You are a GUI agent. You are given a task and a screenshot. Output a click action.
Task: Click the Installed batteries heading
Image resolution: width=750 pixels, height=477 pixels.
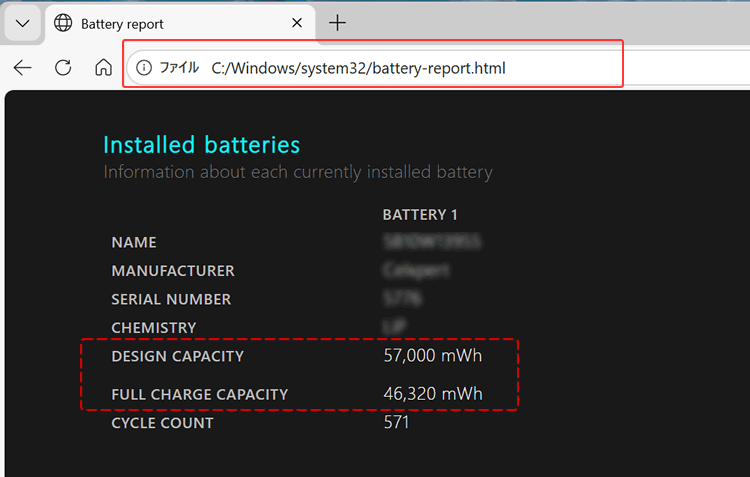[201, 145]
